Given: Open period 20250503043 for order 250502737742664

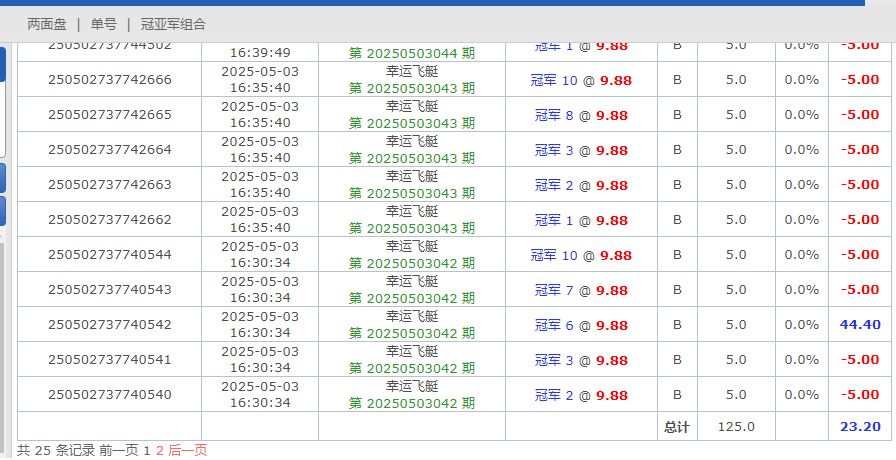Looking at the screenshot, I should [412, 158].
